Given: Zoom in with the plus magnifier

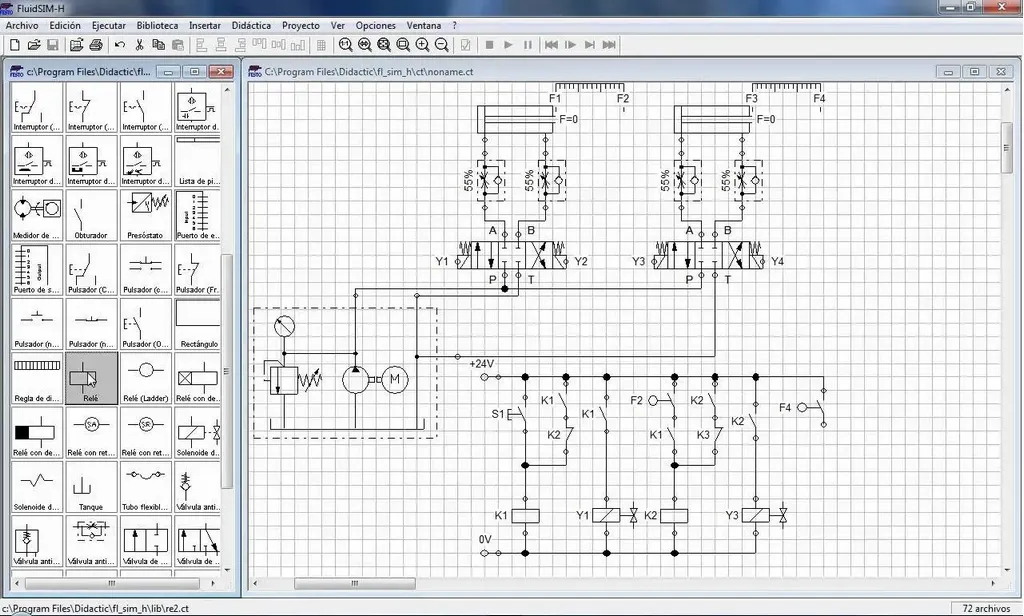Looking at the screenshot, I should pos(423,45).
